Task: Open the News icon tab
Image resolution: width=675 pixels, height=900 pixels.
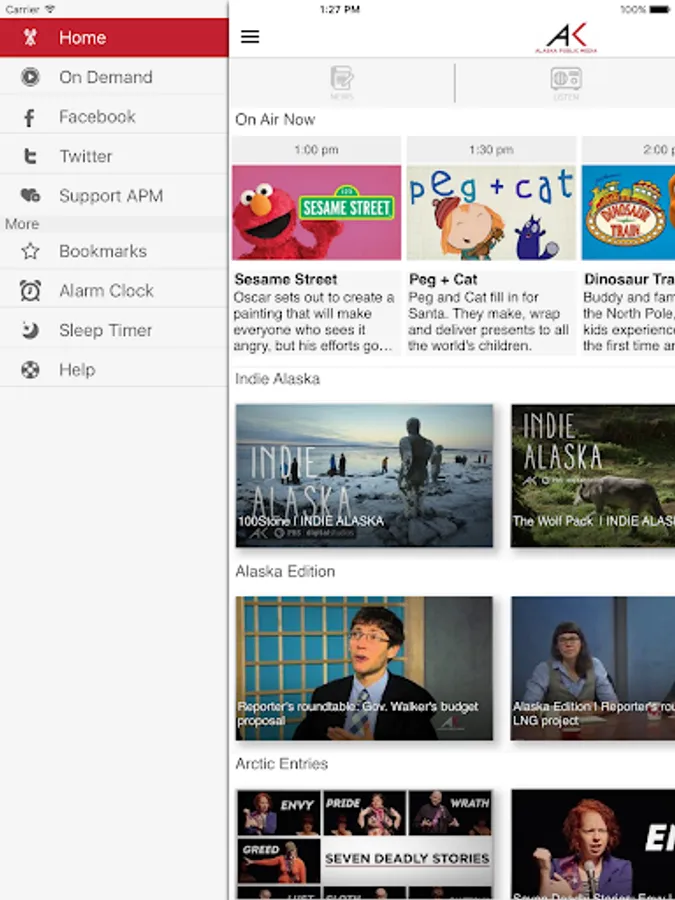Action: click(342, 83)
